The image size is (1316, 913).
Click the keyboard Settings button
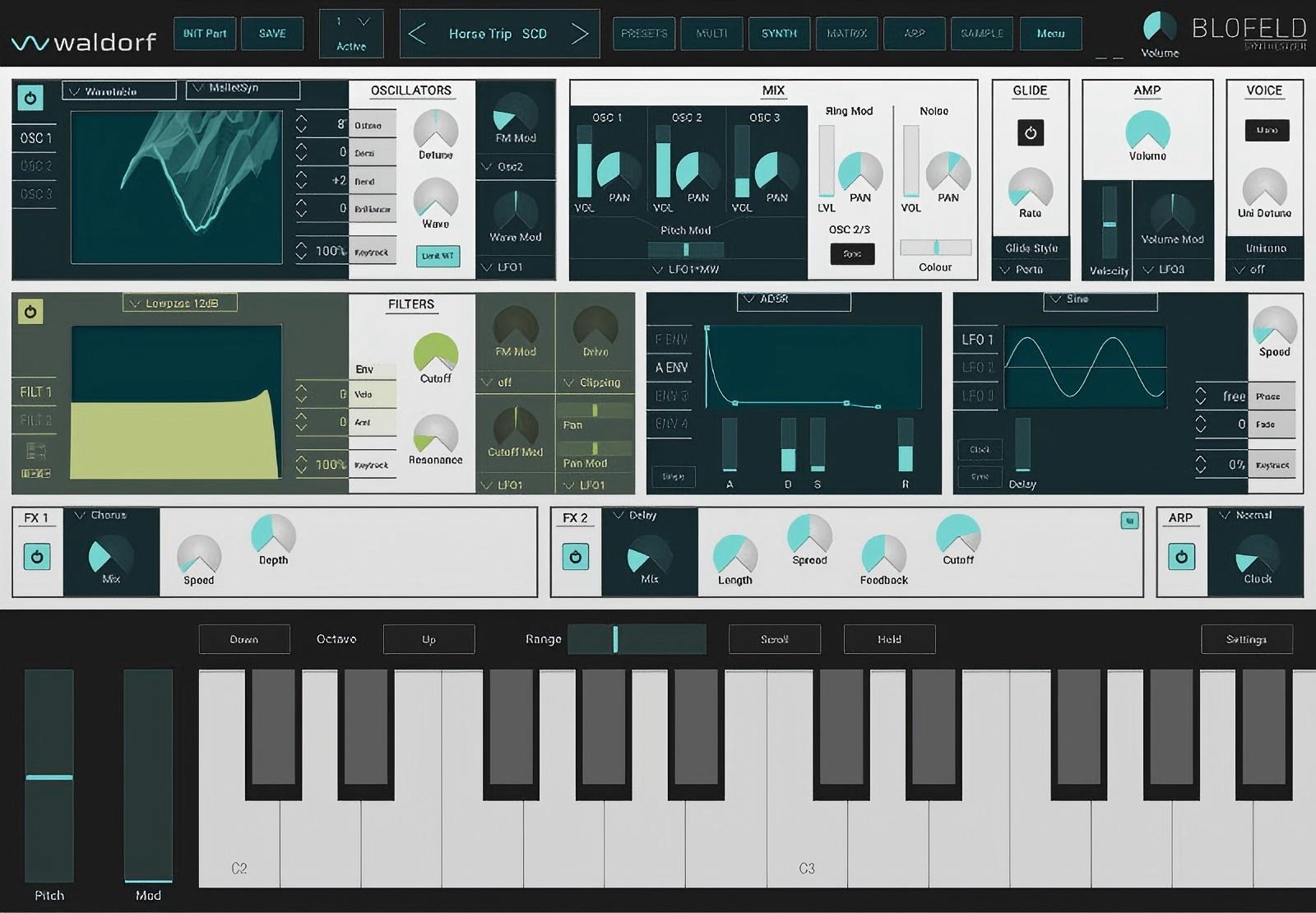[1246, 639]
